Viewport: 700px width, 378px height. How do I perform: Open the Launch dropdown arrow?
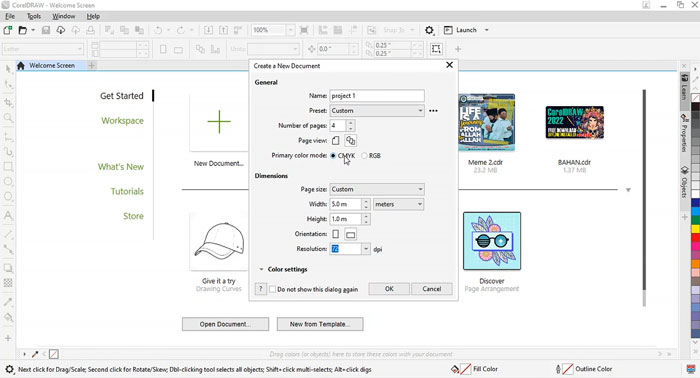point(487,30)
